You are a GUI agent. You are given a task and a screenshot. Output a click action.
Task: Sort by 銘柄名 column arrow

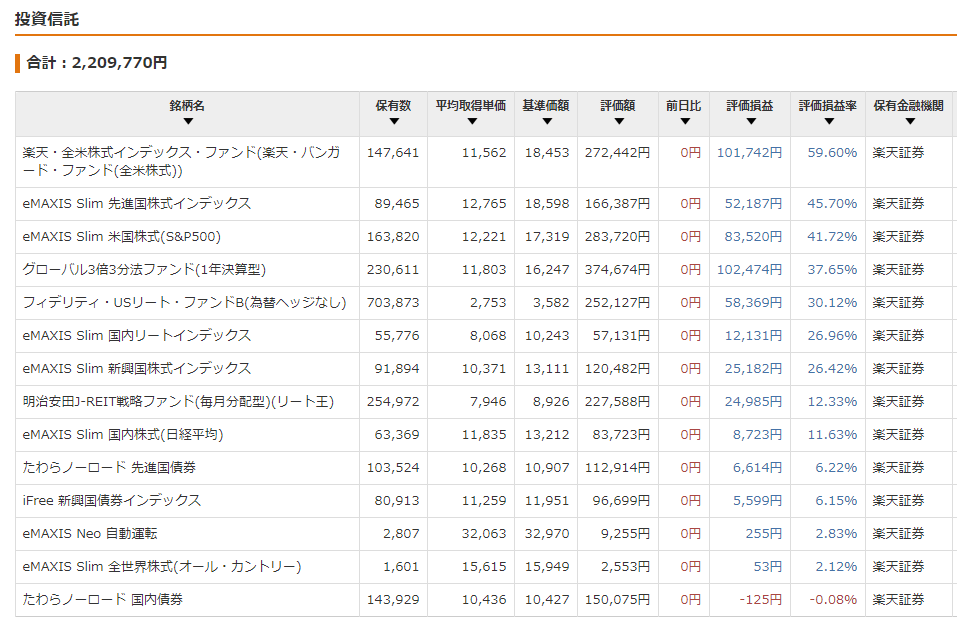(188, 121)
